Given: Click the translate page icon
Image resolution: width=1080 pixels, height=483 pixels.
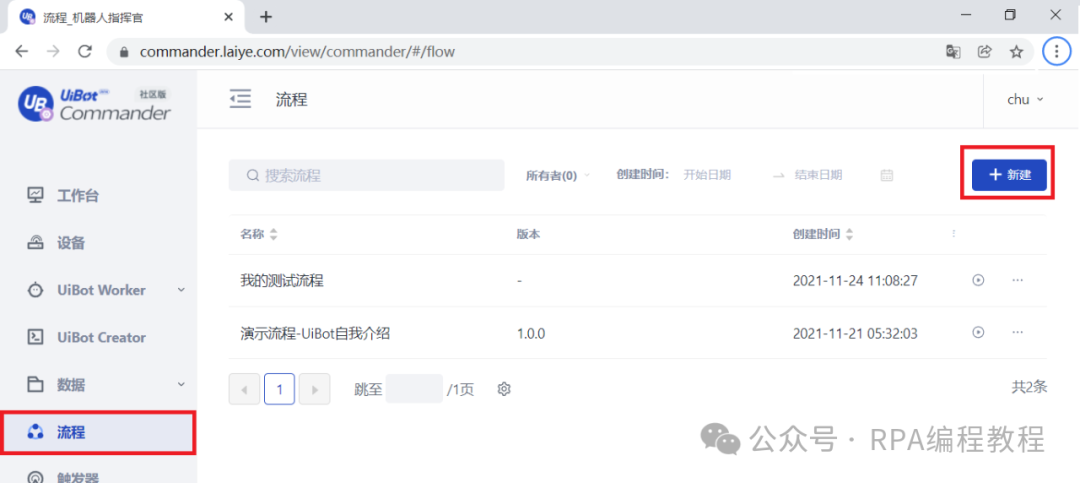Looking at the screenshot, I should [953, 52].
